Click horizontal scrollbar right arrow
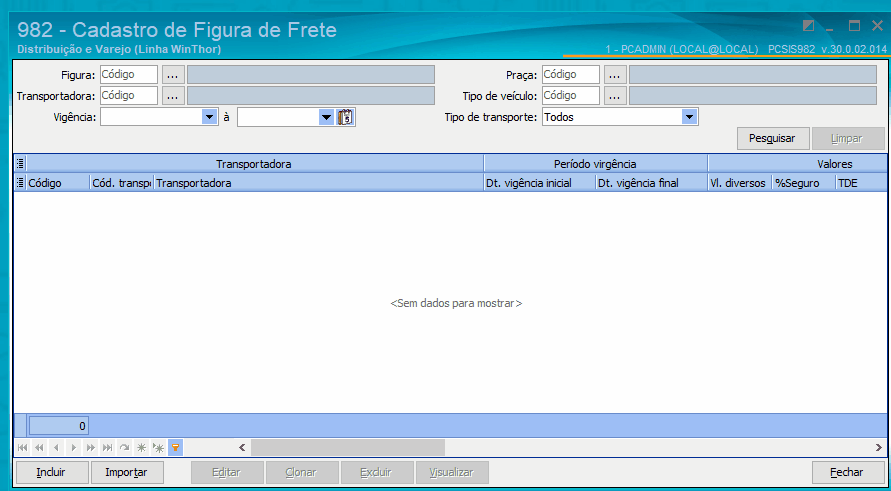Screen dimensions: 891x491 (878, 448)
